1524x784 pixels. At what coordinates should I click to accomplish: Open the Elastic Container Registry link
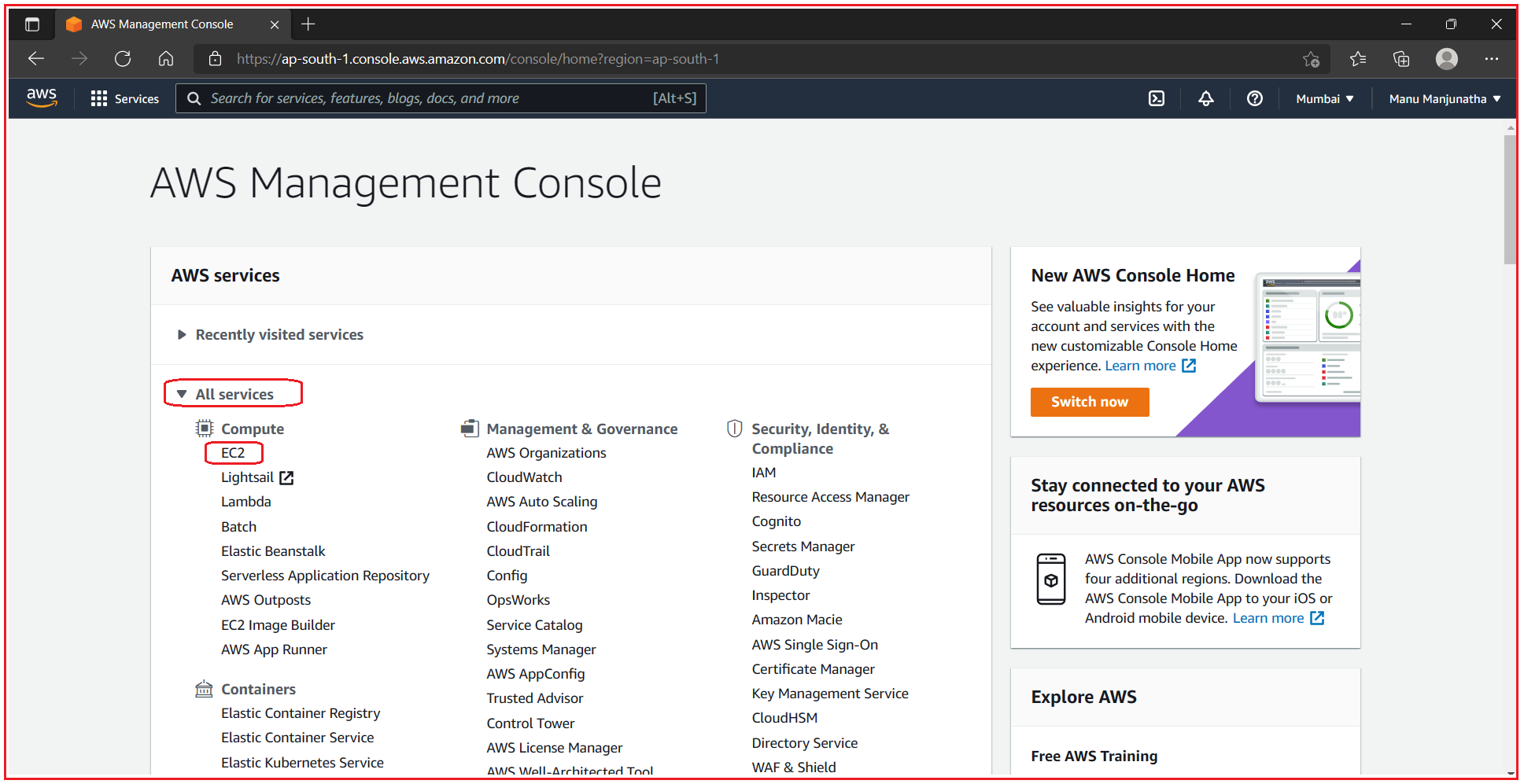(301, 713)
